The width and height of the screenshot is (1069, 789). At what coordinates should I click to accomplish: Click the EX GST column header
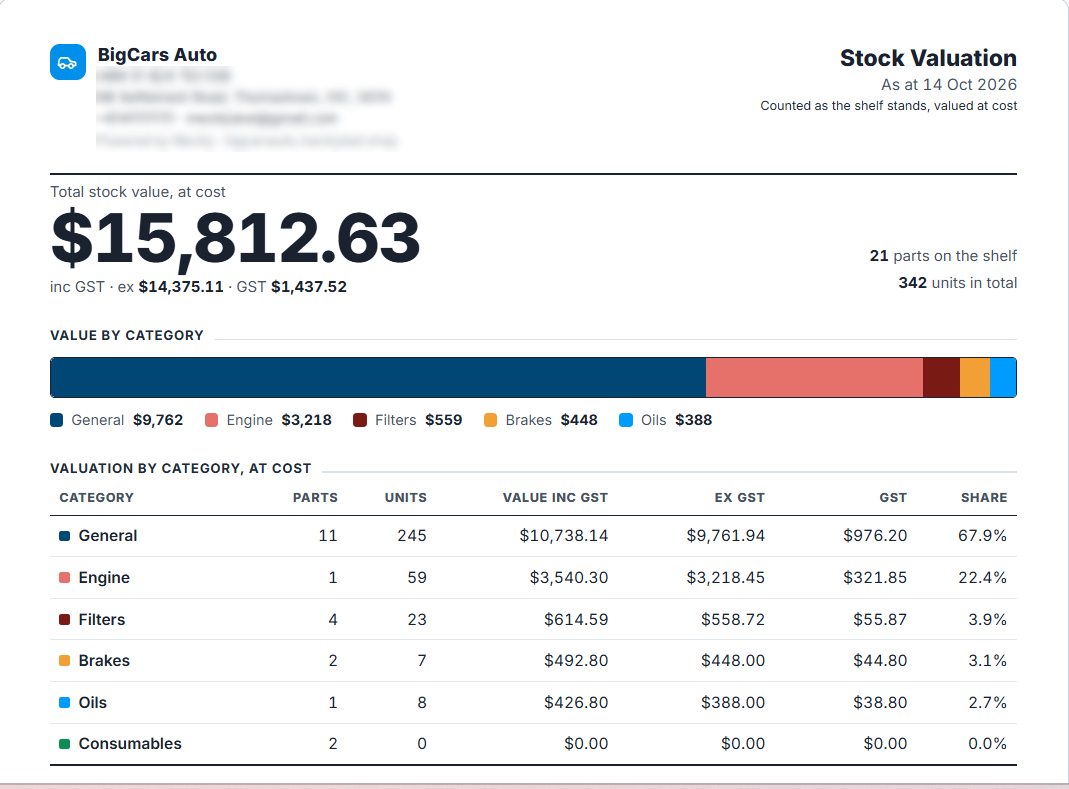[x=740, y=498]
